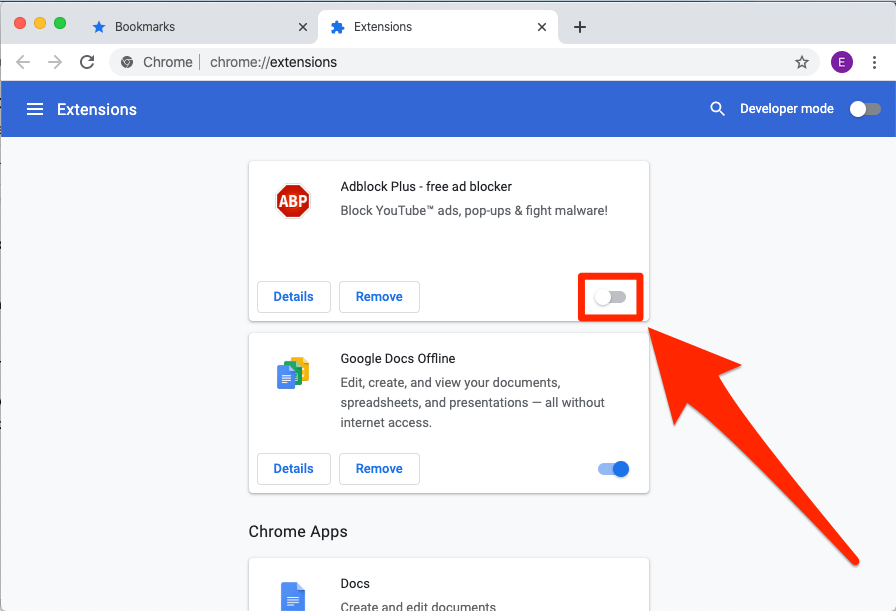Click the 'Adblock Plus - free ad blocker' title
The height and width of the screenshot is (611, 896).
(426, 186)
